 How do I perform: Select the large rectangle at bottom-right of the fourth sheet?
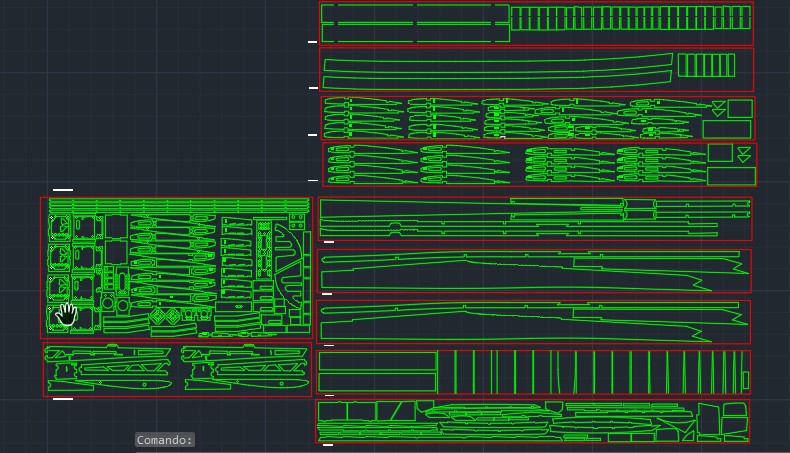click(731, 176)
